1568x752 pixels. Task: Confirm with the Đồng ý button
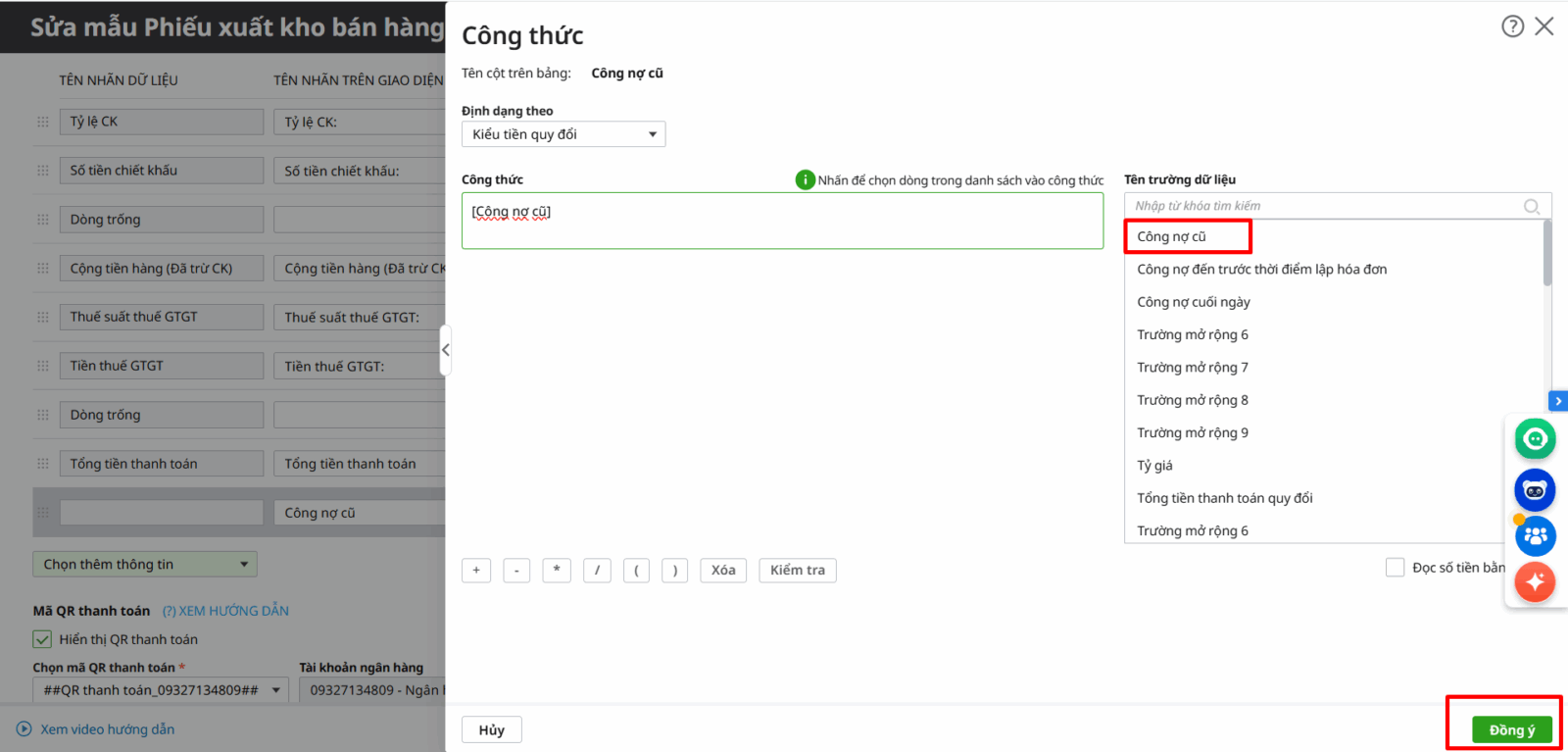(1511, 730)
